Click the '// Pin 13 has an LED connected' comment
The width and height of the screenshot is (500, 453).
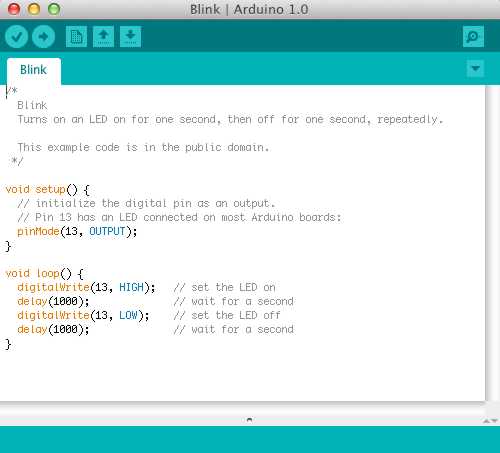coord(179,217)
